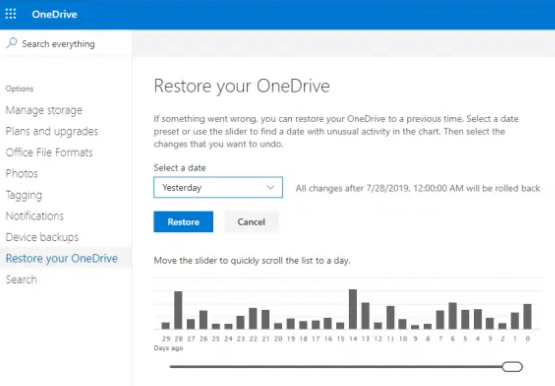This screenshot has height=386, width=555.
Task: Click the 'Restore your OneDrive' page heading
Action: (242, 86)
